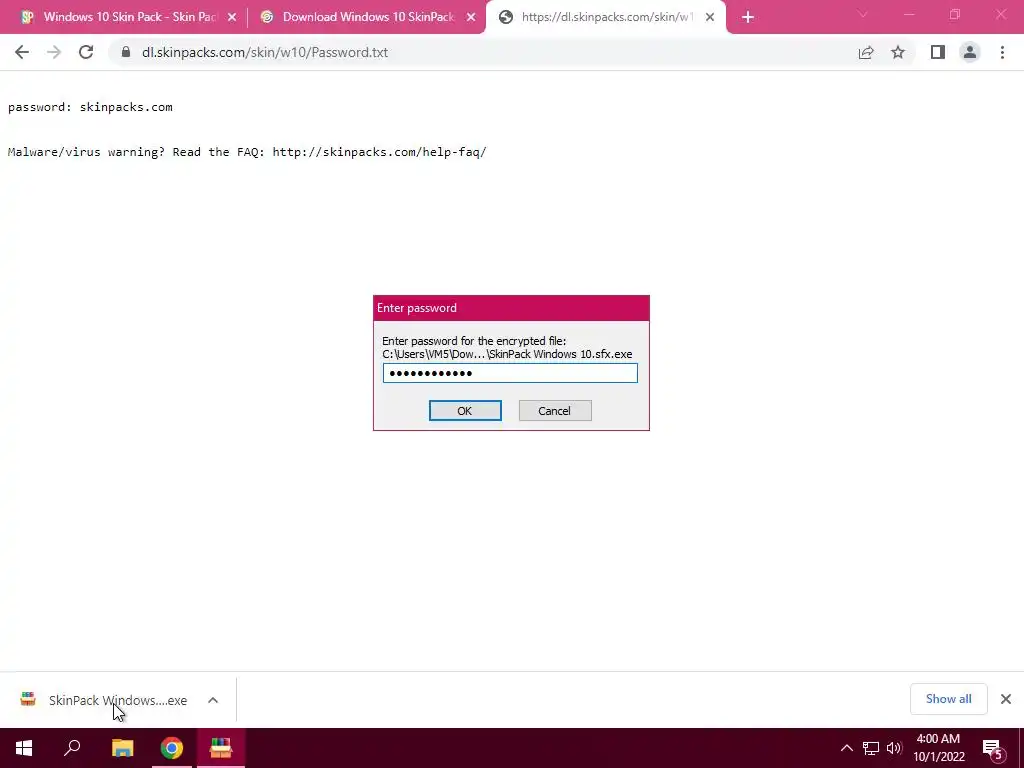
Task: Show all downloads
Action: point(948,699)
